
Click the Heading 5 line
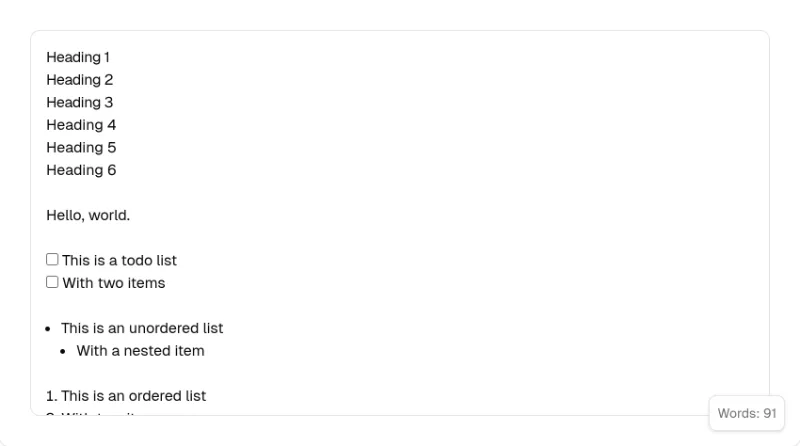click(81, 147)
